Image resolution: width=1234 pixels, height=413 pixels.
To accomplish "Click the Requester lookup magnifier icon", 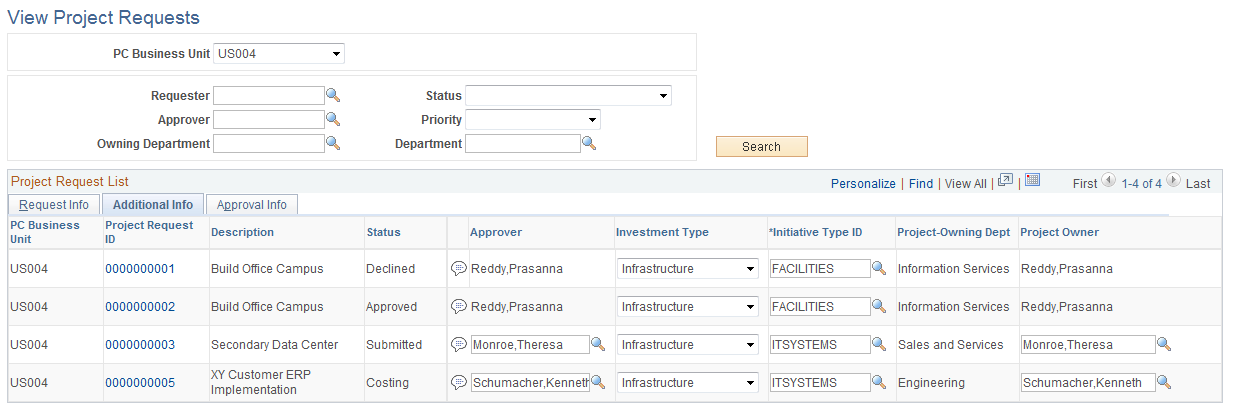I will (x=334, y=96).
